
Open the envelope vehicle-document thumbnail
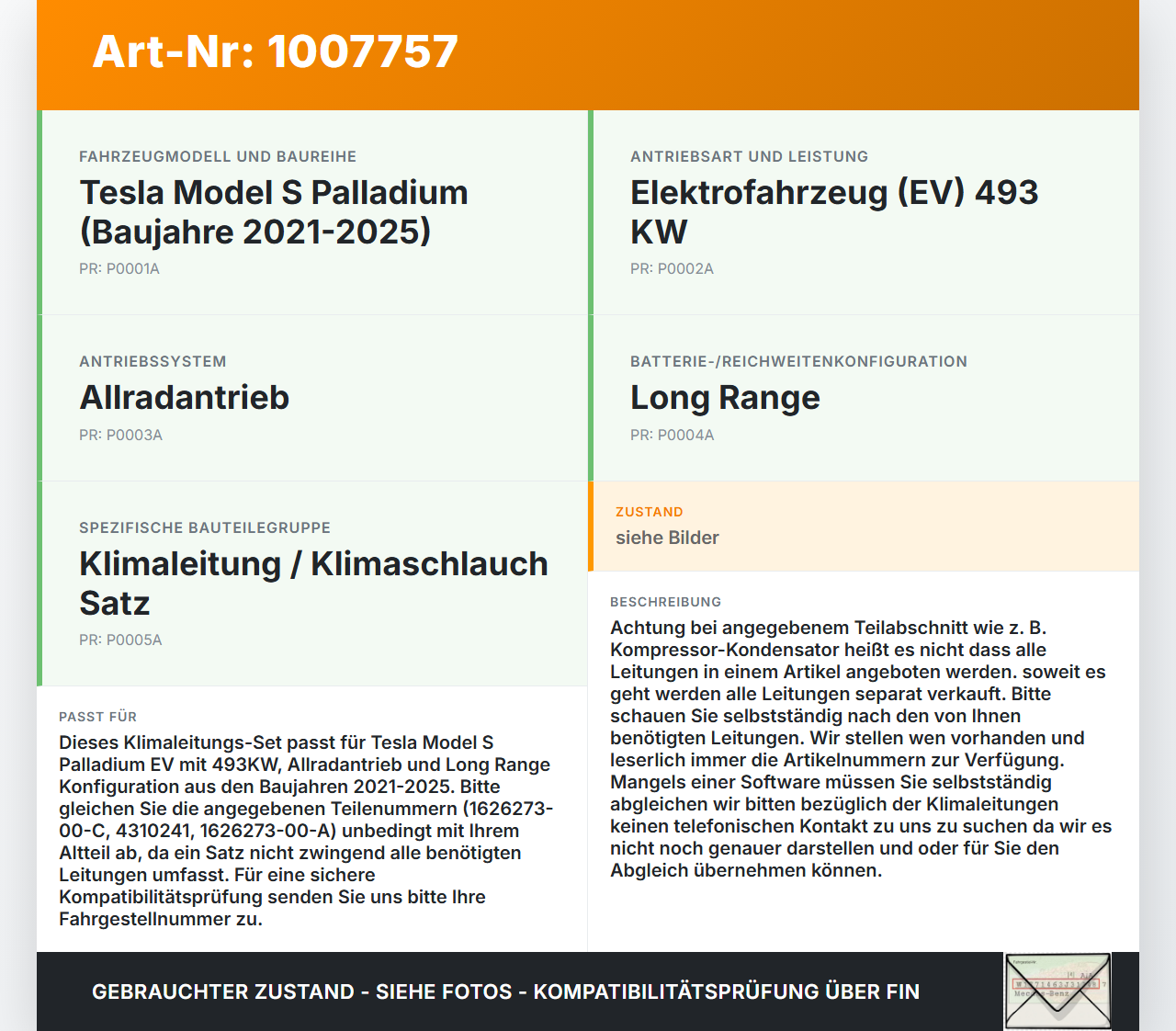coord(1057,991)
